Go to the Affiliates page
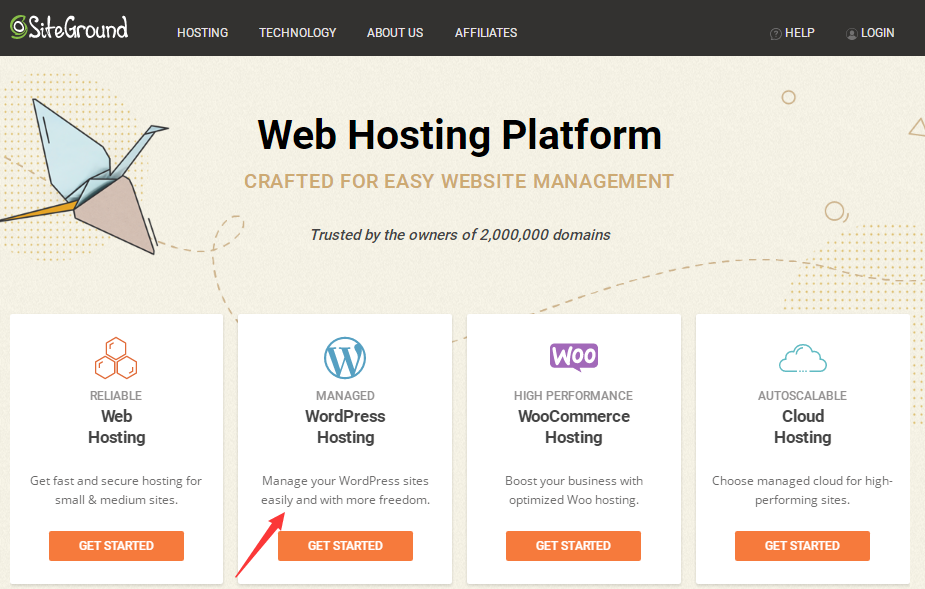The height and width of the screenshot is (589, 925). (x=486, y=33)
